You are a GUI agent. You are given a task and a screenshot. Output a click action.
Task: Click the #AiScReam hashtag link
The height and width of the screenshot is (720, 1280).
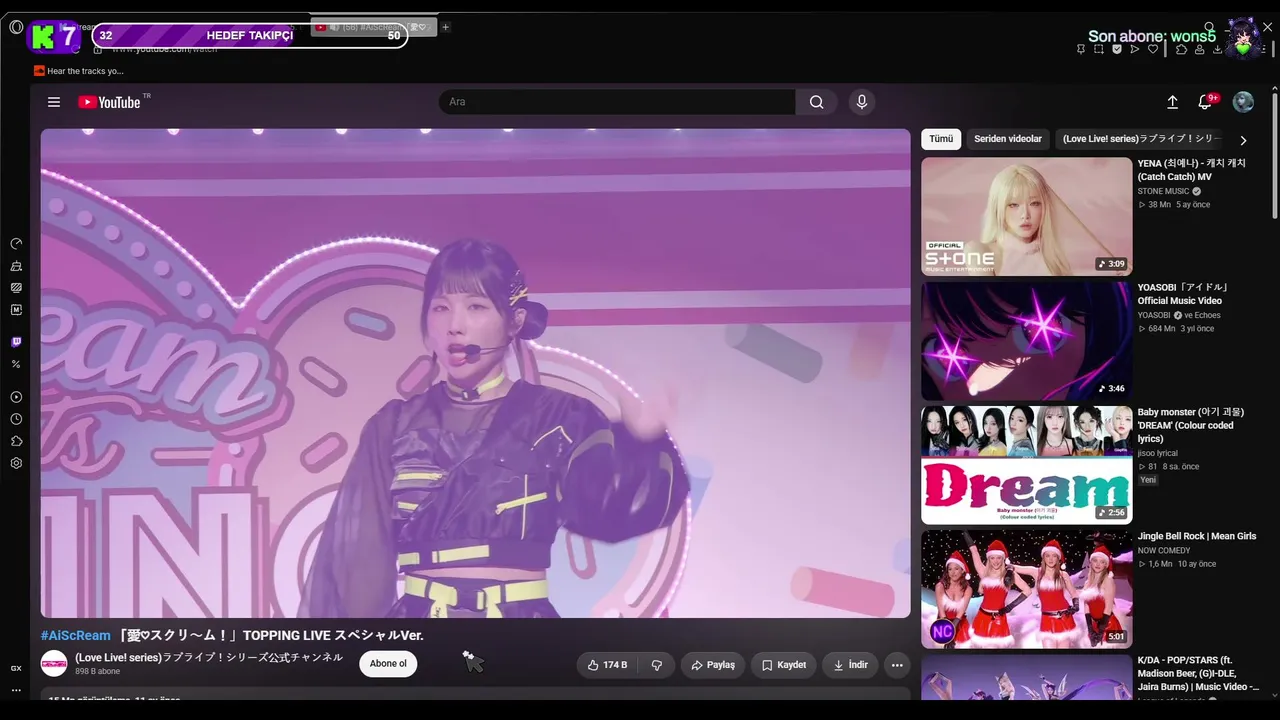76,635
